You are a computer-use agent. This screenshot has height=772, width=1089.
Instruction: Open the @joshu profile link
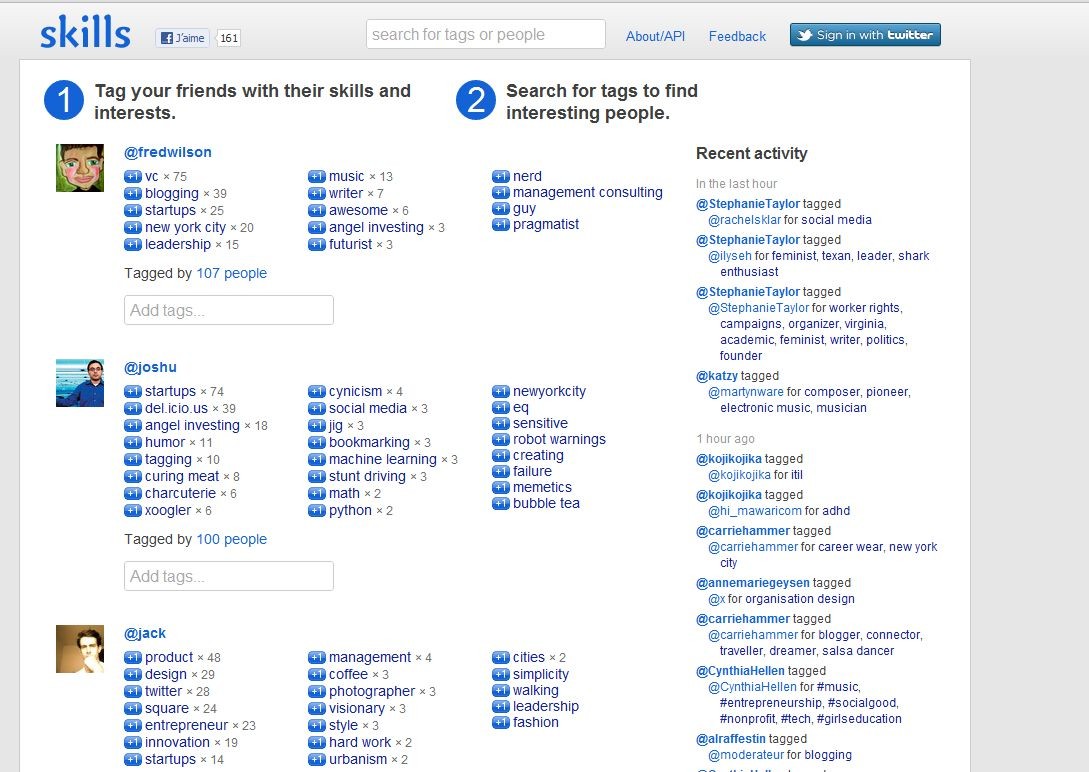pos(150,367)
